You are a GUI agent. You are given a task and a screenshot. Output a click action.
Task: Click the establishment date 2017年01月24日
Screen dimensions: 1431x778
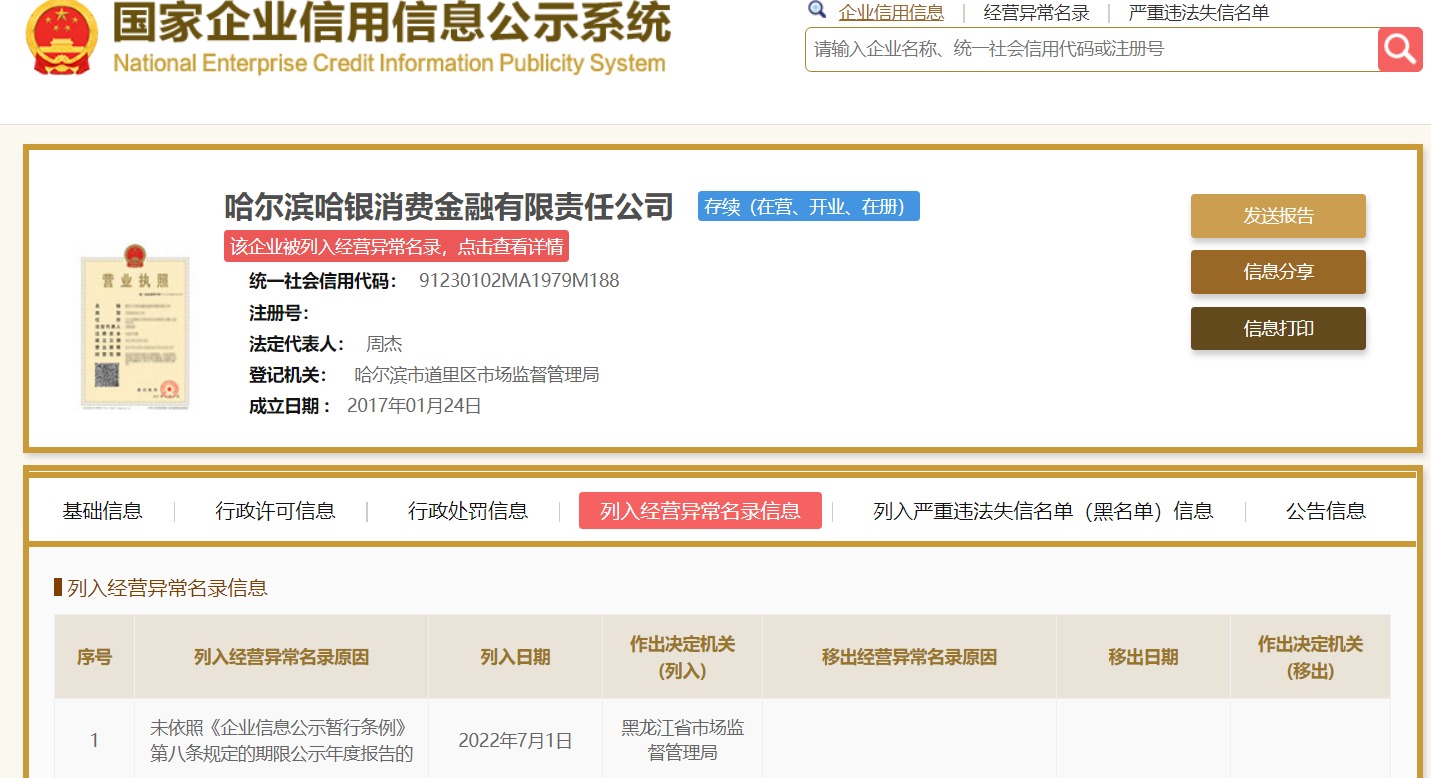click(414, 406)
